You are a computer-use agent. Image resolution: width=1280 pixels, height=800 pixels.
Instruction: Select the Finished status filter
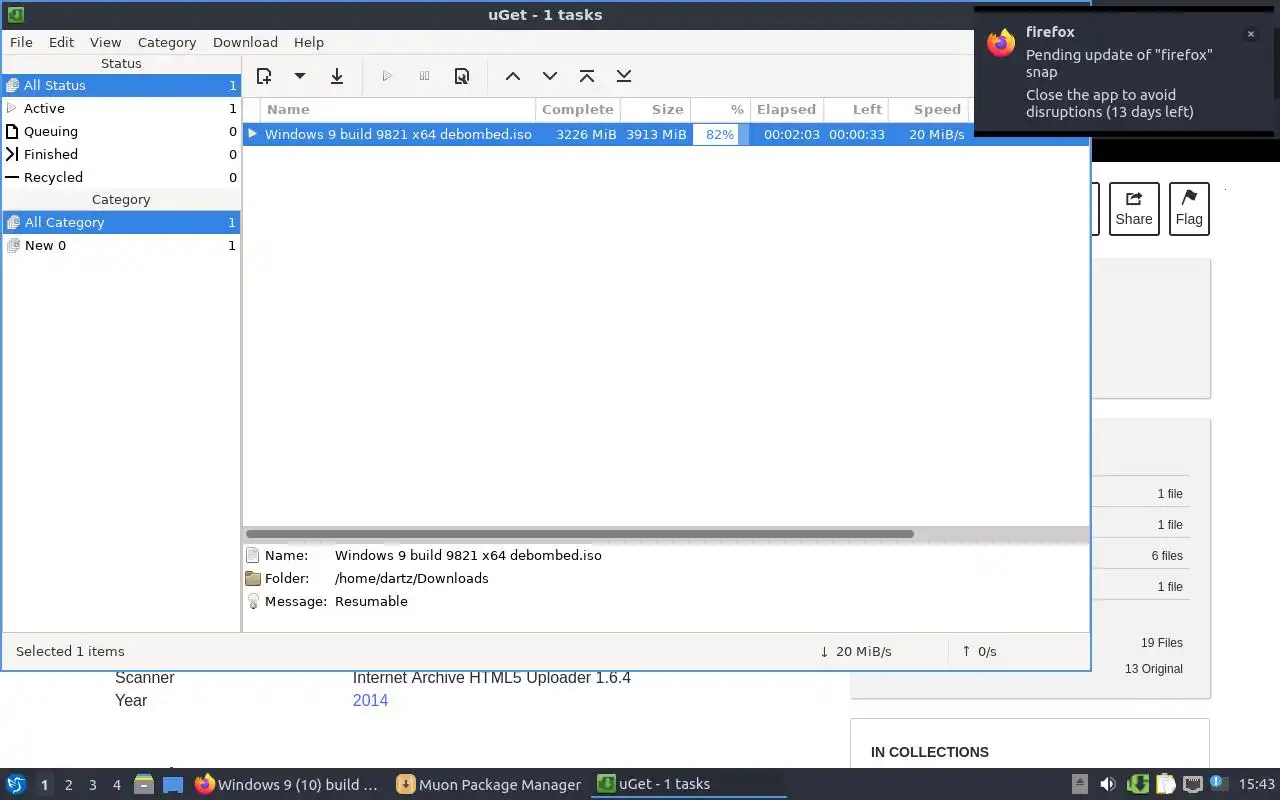(121, 154)
